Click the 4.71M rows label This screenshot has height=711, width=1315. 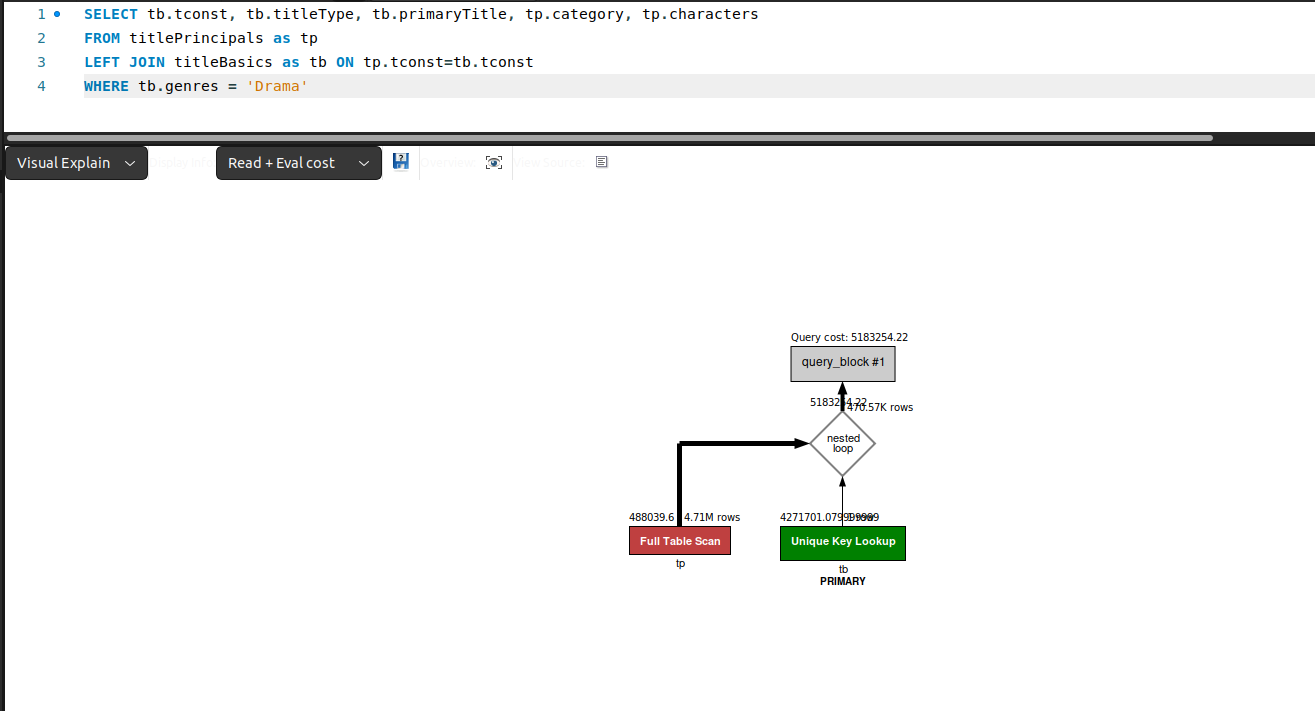[712, 517]
